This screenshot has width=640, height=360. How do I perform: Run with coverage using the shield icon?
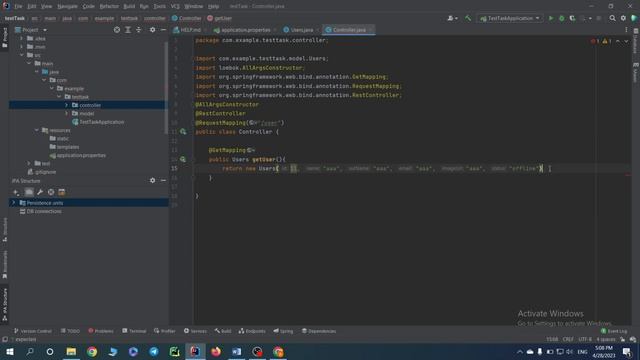pyautogui.click(x=572, y=18)
